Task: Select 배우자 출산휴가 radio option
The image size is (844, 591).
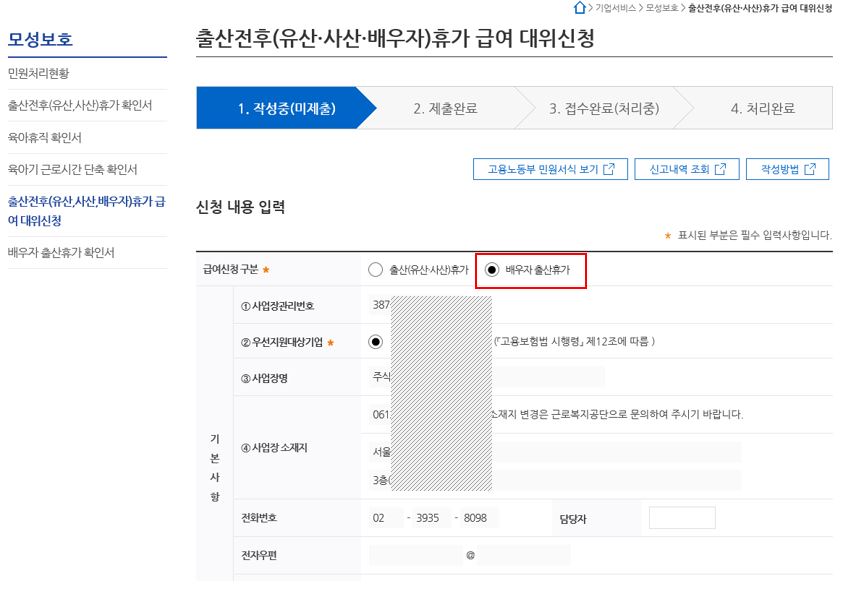Action: click(x=492, y=270)
